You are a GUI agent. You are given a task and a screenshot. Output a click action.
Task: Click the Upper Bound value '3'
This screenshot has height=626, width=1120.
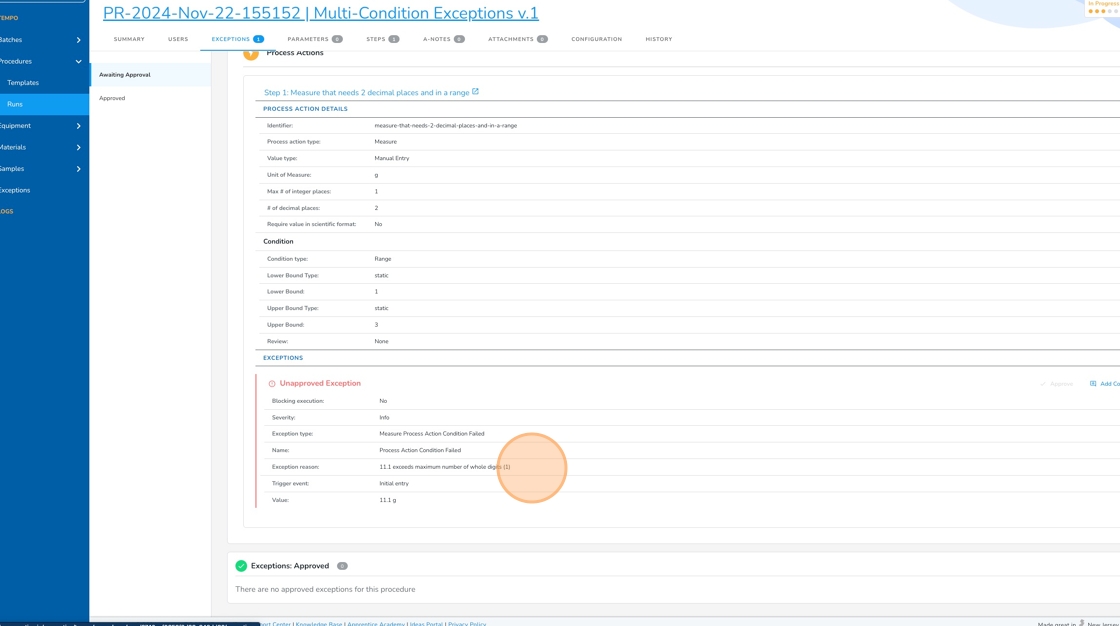click(376, 324)
